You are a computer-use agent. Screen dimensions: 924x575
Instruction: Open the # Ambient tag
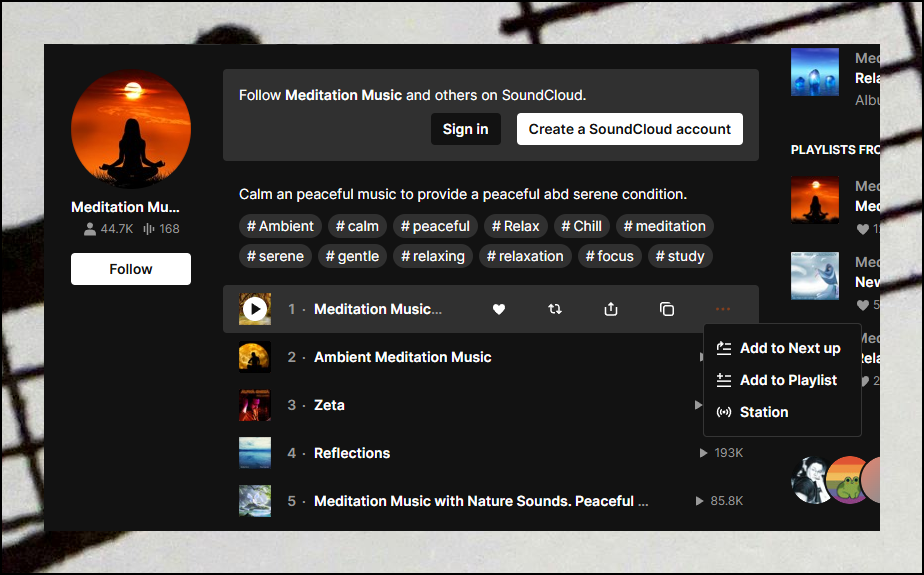pyautogui.click(x=280, y=226)
